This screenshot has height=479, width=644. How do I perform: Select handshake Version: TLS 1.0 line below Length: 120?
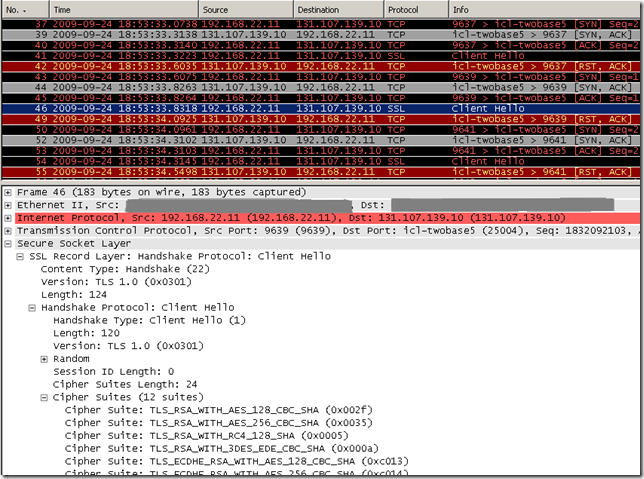(x=128, y=346)
